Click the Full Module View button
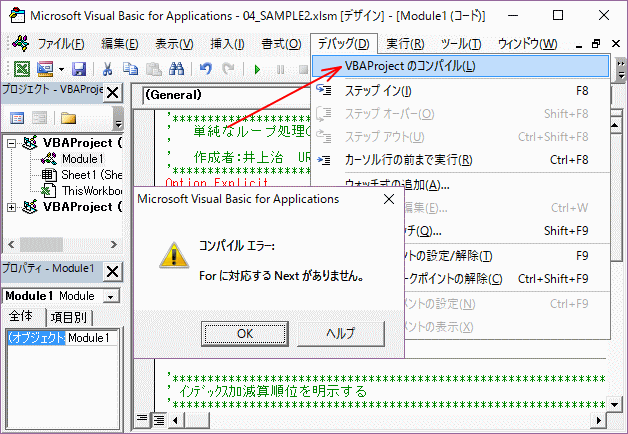The width and height of the screenshot is (628, 434). point(159,420)
